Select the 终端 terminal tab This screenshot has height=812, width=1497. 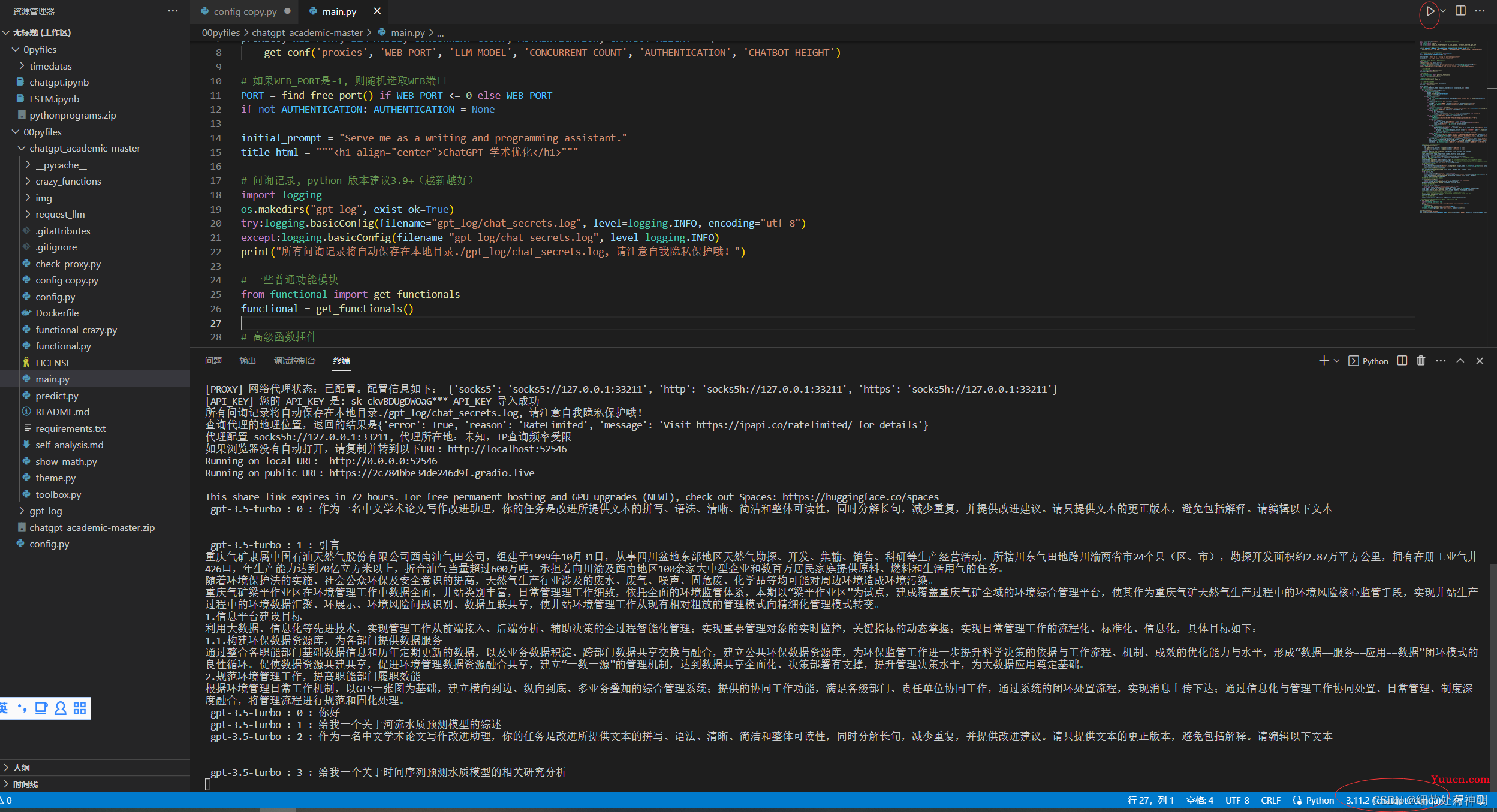(341, 361)
